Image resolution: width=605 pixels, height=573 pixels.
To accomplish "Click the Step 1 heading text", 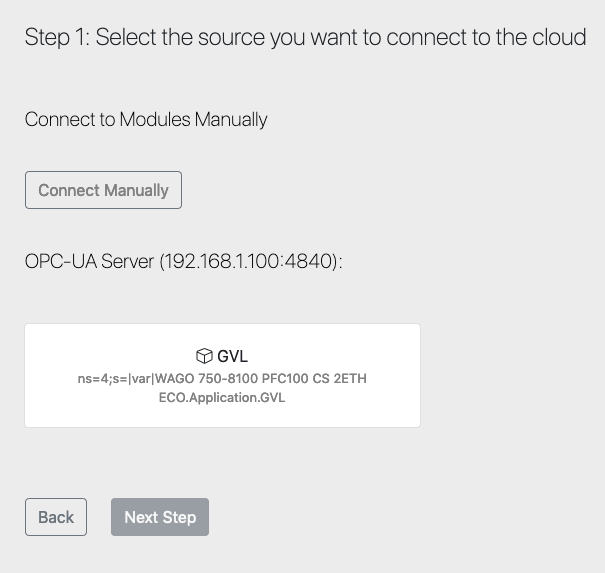I will [305, 37].
